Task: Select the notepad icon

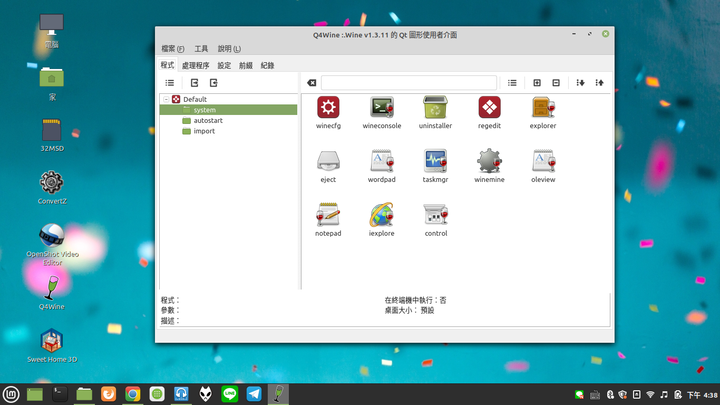Action: click(x=328, y=215)
